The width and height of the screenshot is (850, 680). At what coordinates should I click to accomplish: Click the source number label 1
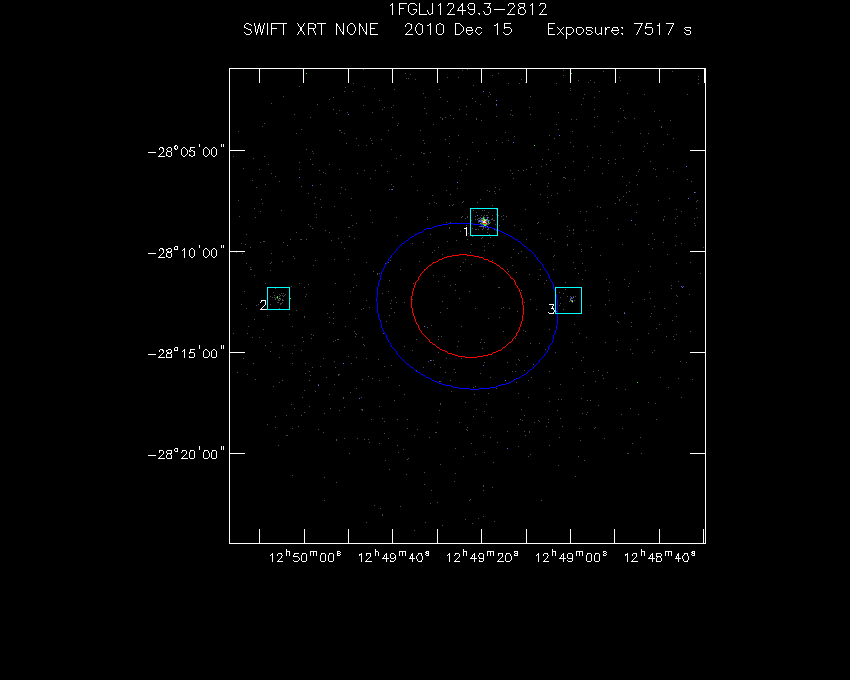[466, 232]
